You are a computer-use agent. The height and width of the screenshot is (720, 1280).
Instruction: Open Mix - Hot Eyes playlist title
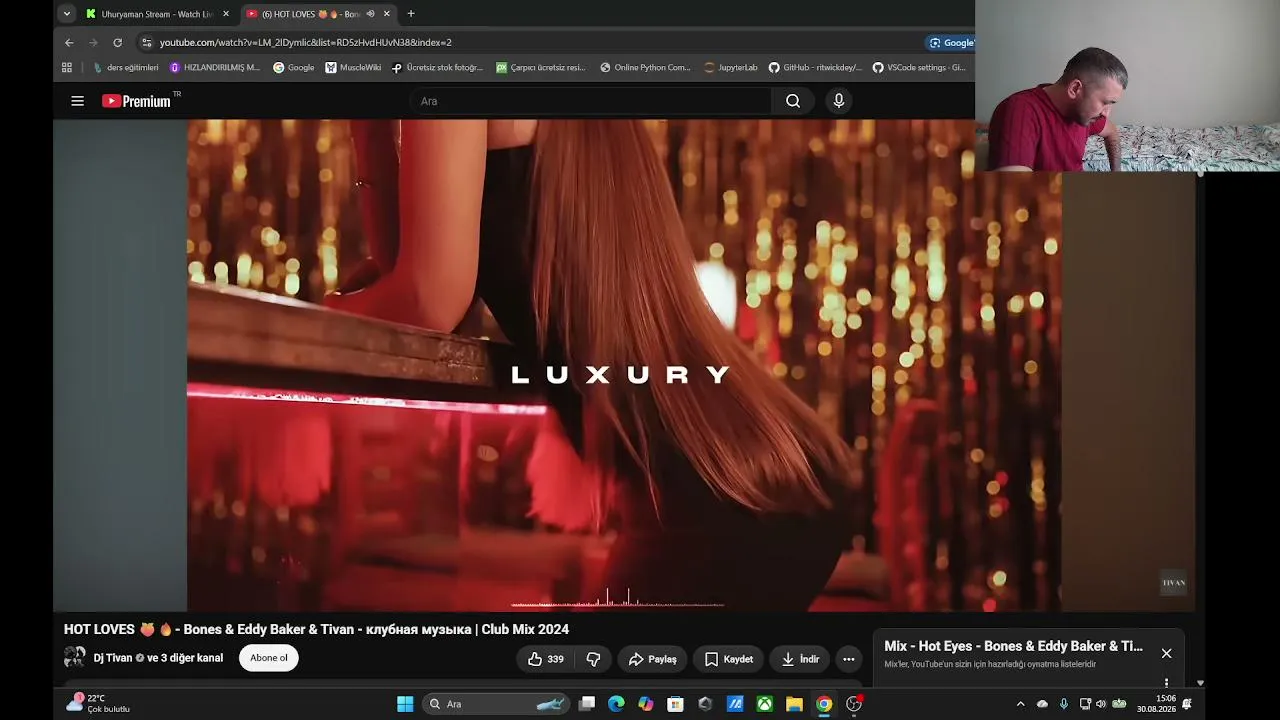1013,646
